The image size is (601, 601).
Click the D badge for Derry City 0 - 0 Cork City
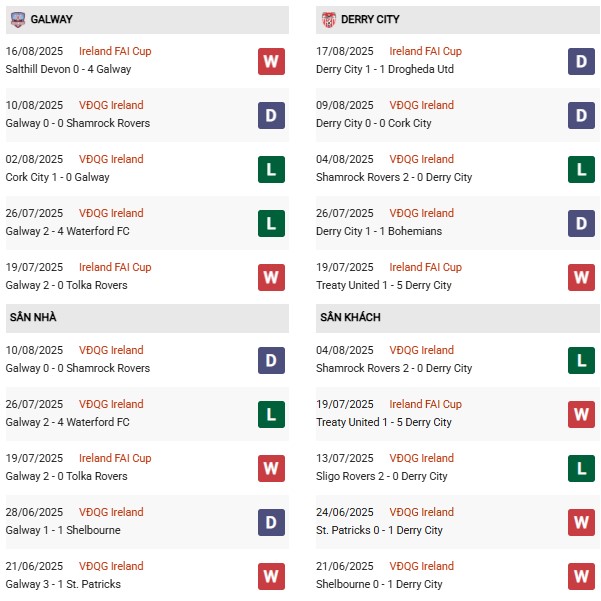pyautogui.click(x=582, y=115)
